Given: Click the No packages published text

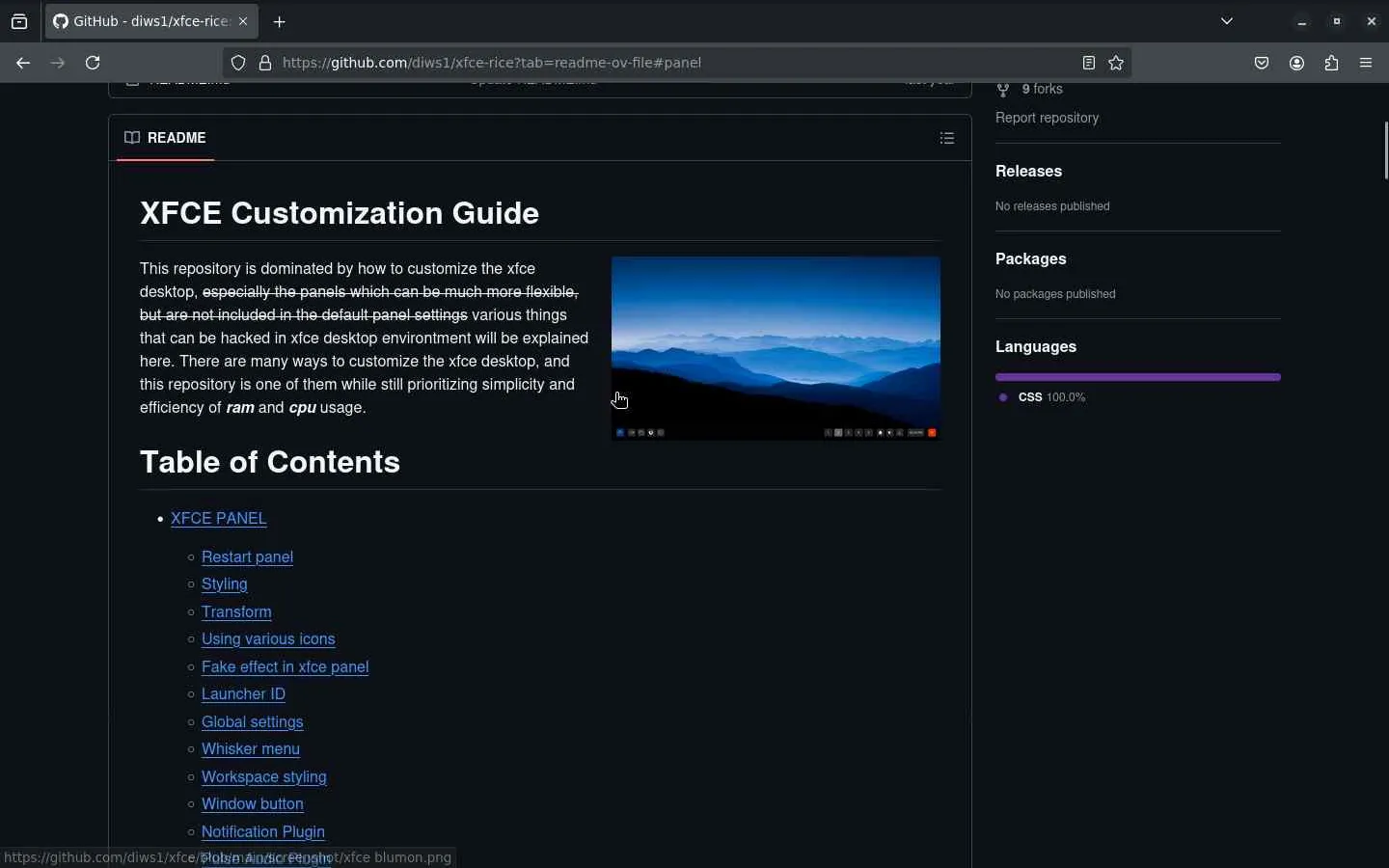Looking at the screenshot, I should 1055,294.
